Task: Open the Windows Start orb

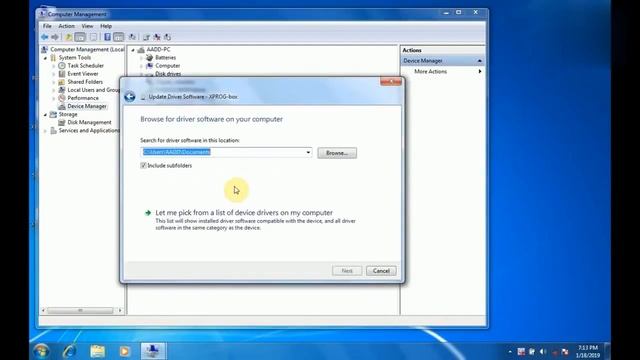Action: click(x=41, y=351)
